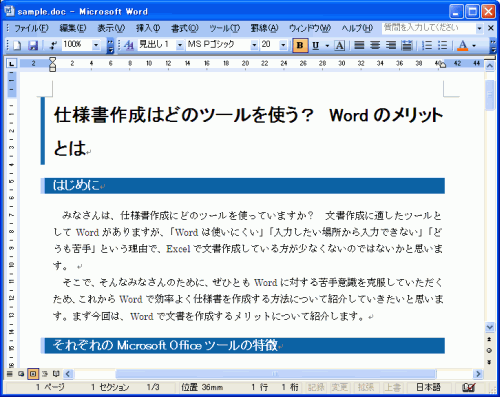Apply character border button
Screen dimensions: 500x397
point(339,45)
